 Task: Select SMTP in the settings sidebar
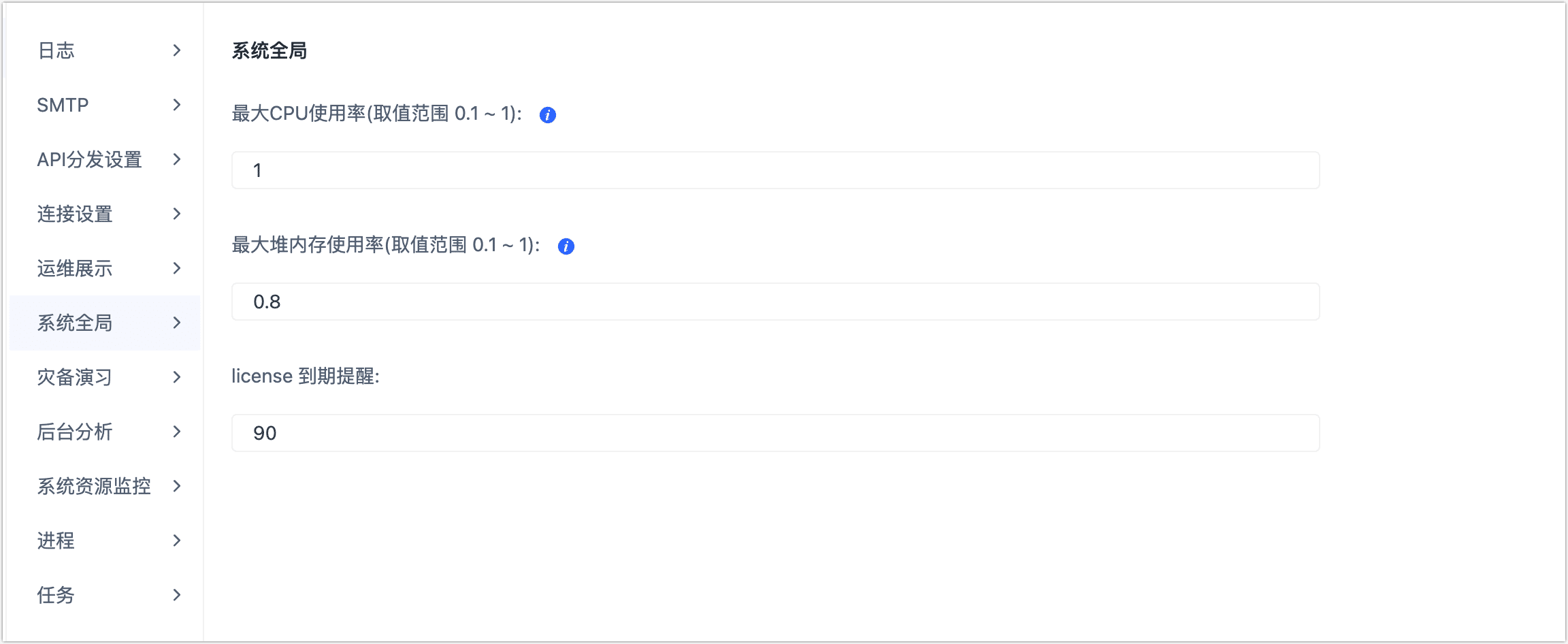[63, 105]
